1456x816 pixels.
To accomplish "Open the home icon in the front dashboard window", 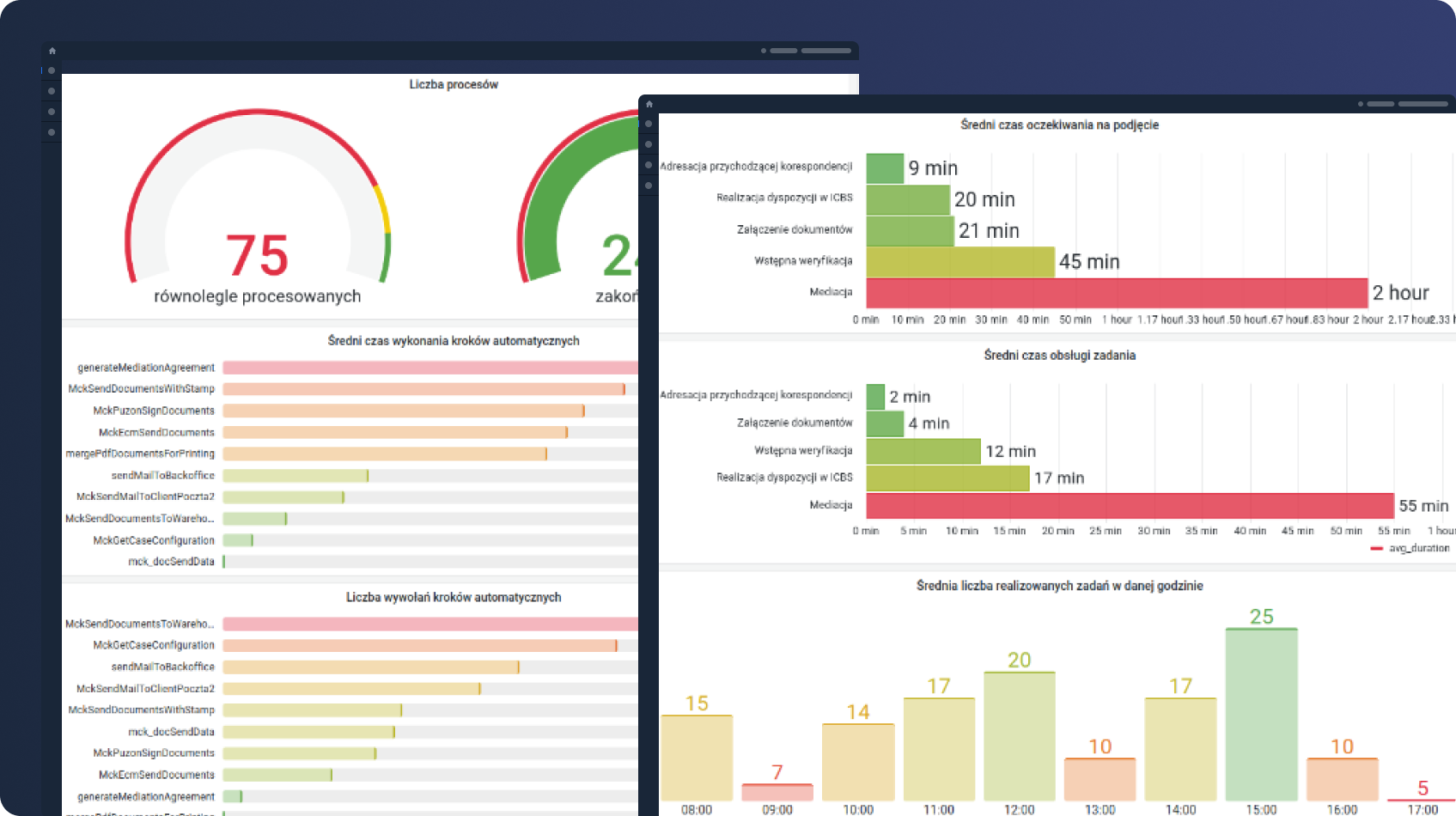I will 649,104.
